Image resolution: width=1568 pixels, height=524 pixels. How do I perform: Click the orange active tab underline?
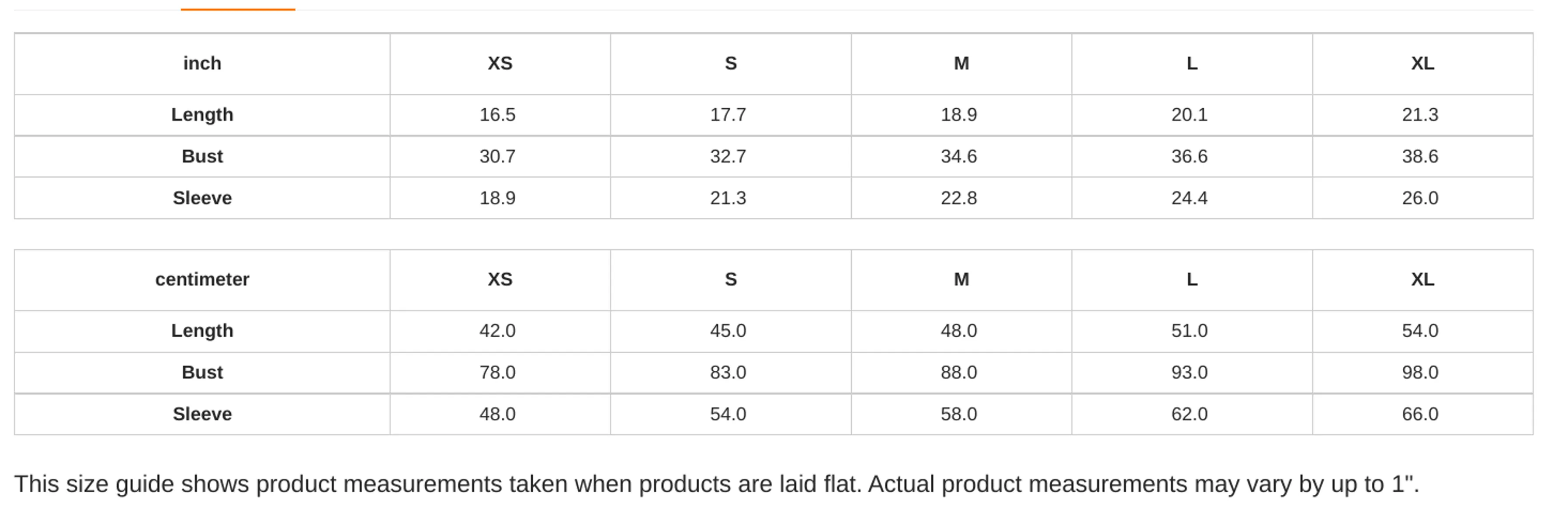pyautogui.click(x=238, y=9)
